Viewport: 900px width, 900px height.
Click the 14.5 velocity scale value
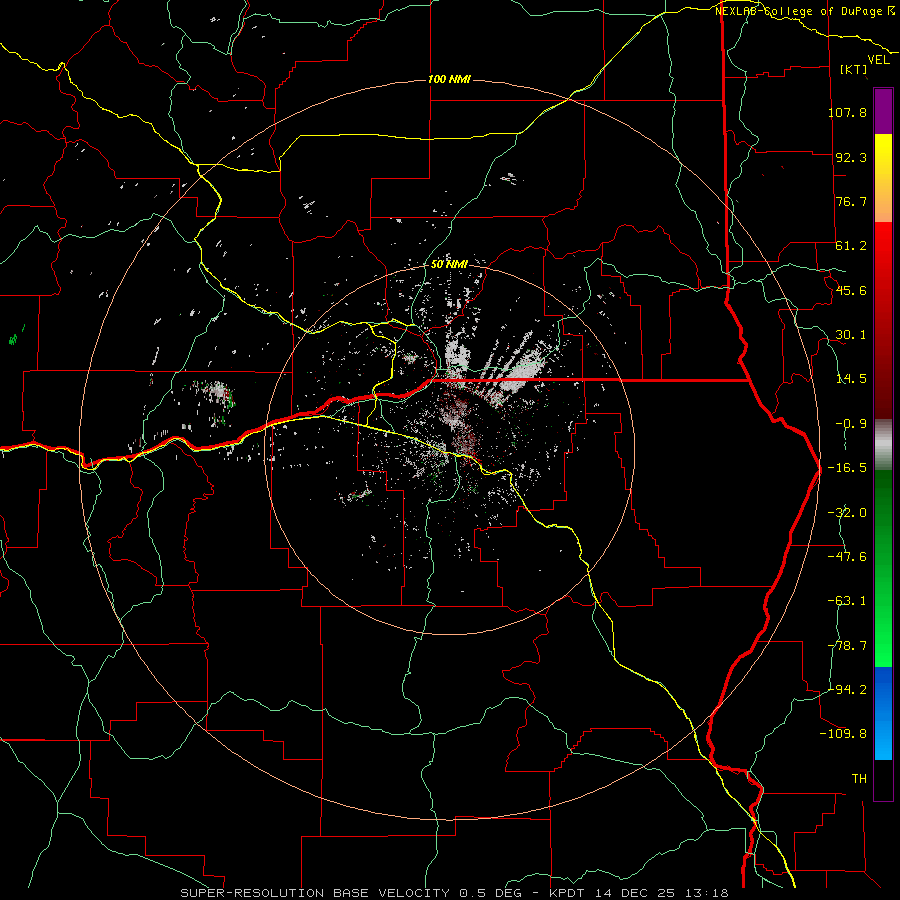851,379
